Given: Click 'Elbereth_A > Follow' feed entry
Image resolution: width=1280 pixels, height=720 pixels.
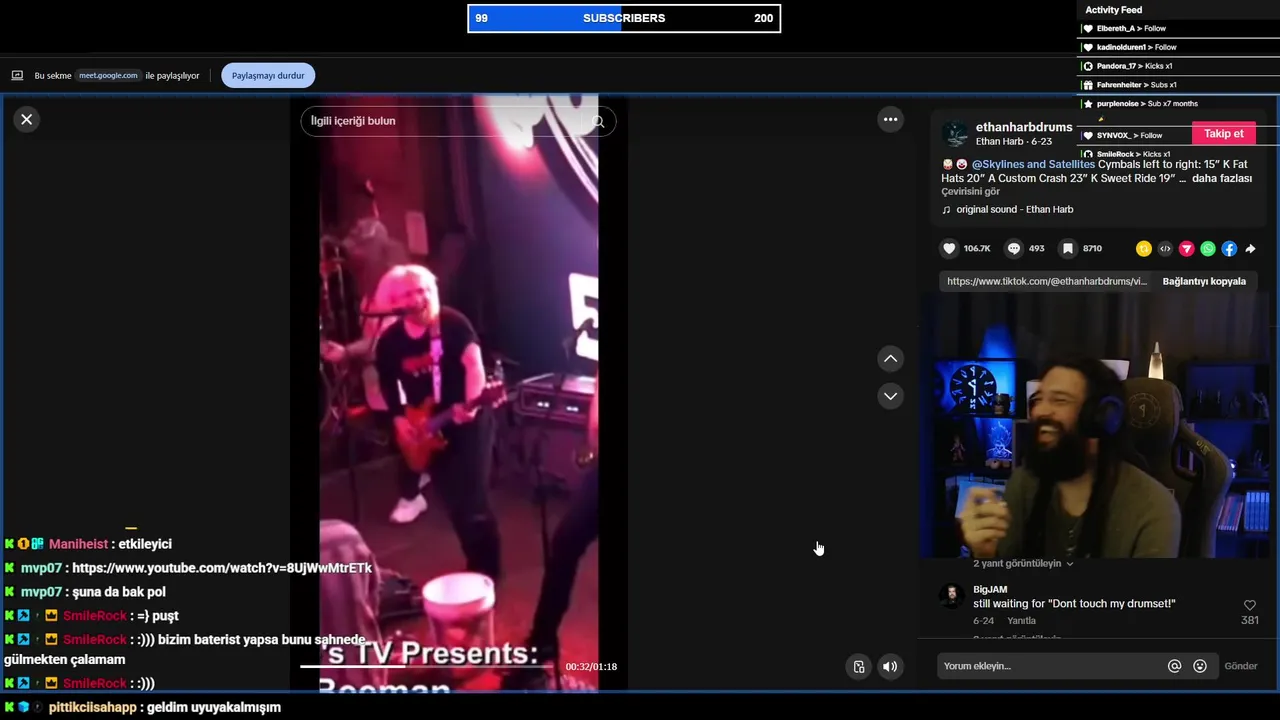Looking at the screenshot, I should point(1131,29).
